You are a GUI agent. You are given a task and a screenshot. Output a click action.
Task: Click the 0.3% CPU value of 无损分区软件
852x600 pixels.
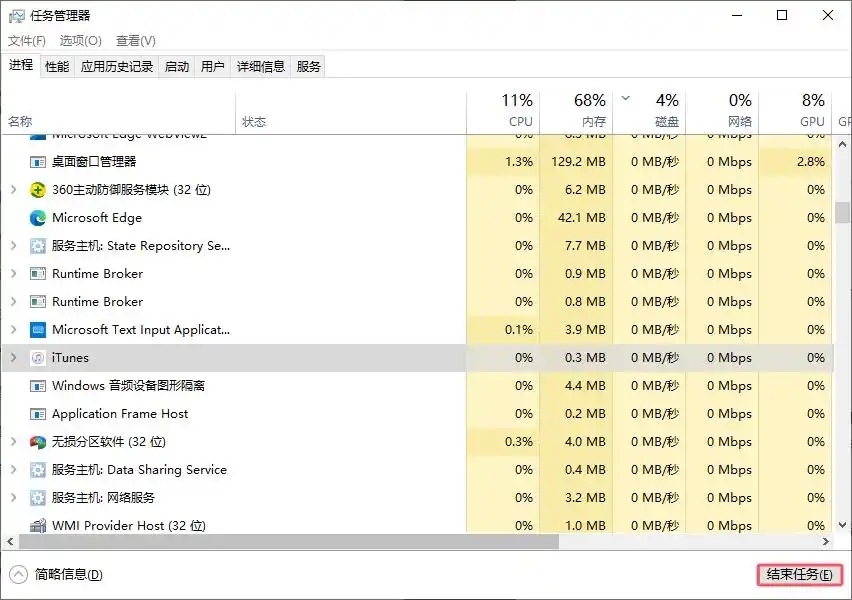[x=519, y=442]
